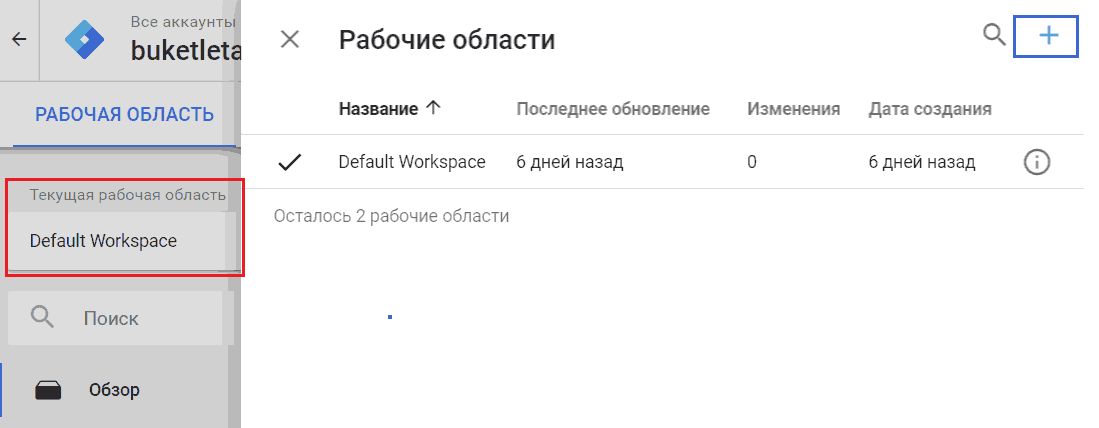Click the buketleta container name

[x=186, y=51]
